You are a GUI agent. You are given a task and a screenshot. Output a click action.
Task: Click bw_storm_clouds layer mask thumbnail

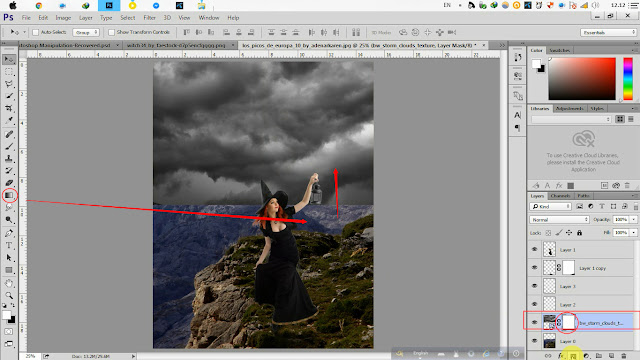[569, 322]
